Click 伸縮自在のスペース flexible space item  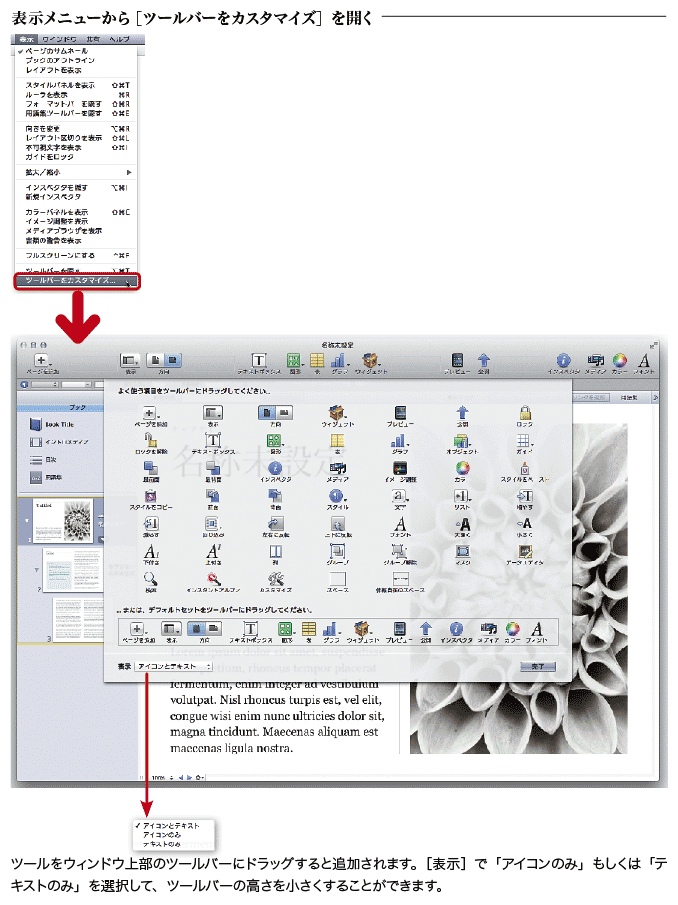click(x=400, y=579)
